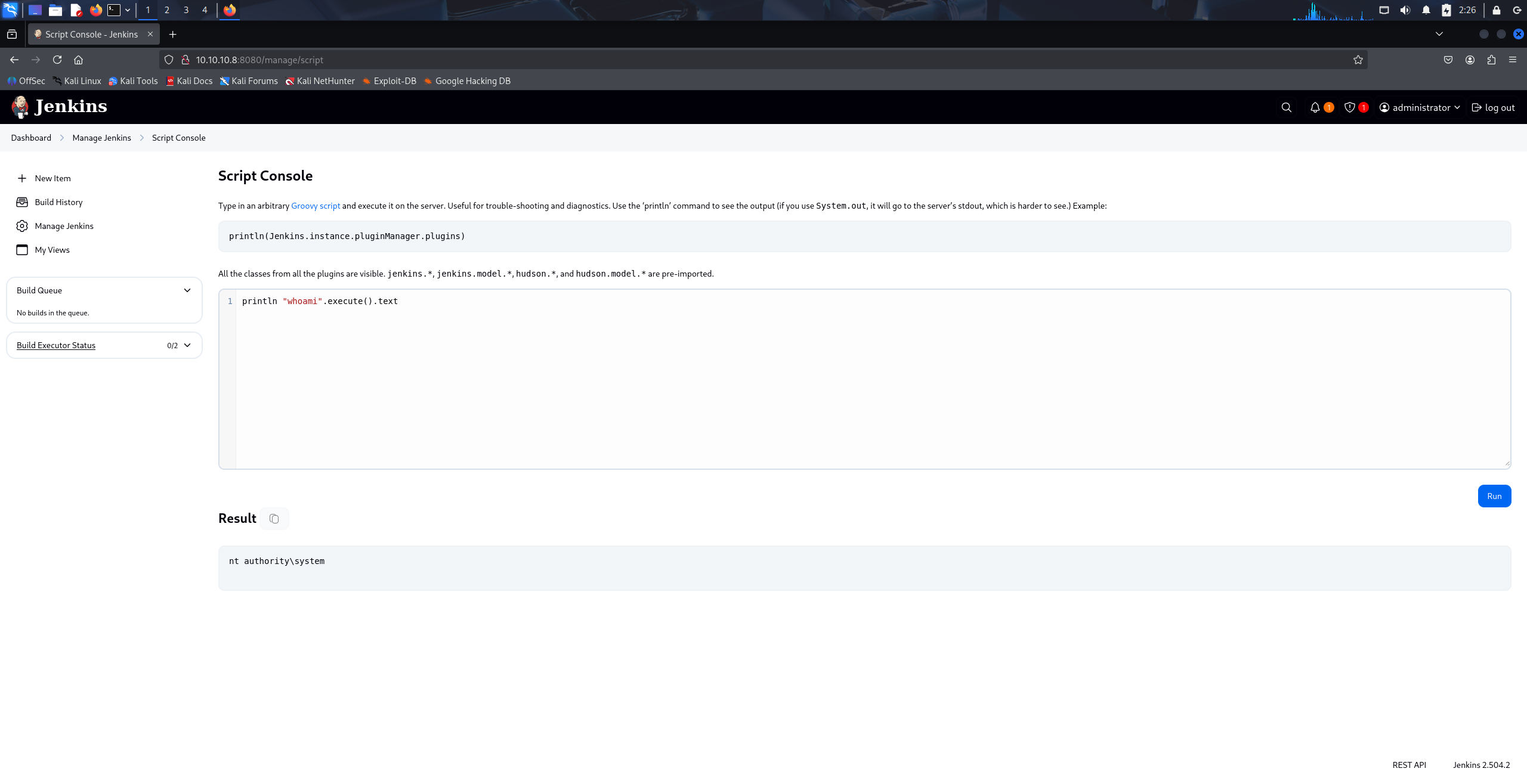Reload the page in Firefox
1527x784 pixels.
tap(57, 60)
